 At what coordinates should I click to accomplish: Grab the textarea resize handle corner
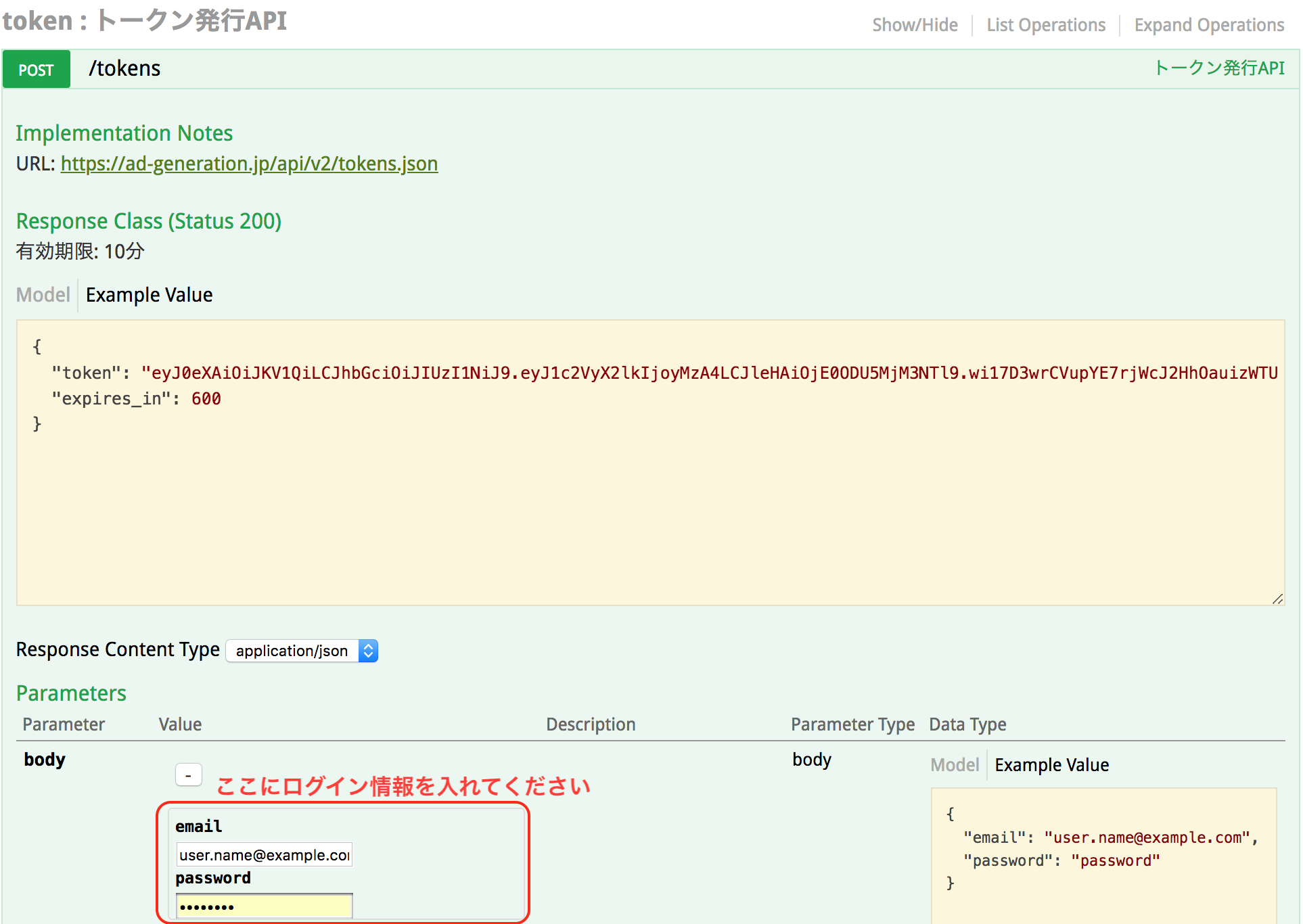1277,599
